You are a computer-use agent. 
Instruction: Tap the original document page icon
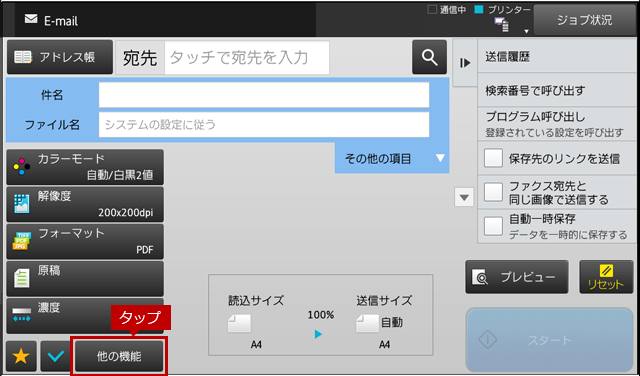tap(22, 278)
